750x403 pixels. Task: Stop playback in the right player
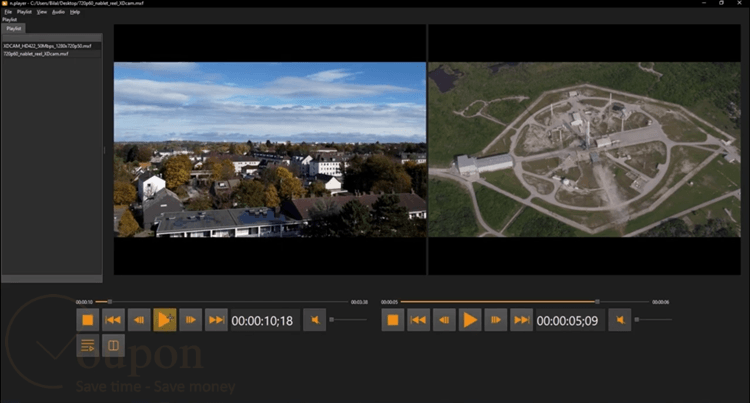(x=393, y=320)
